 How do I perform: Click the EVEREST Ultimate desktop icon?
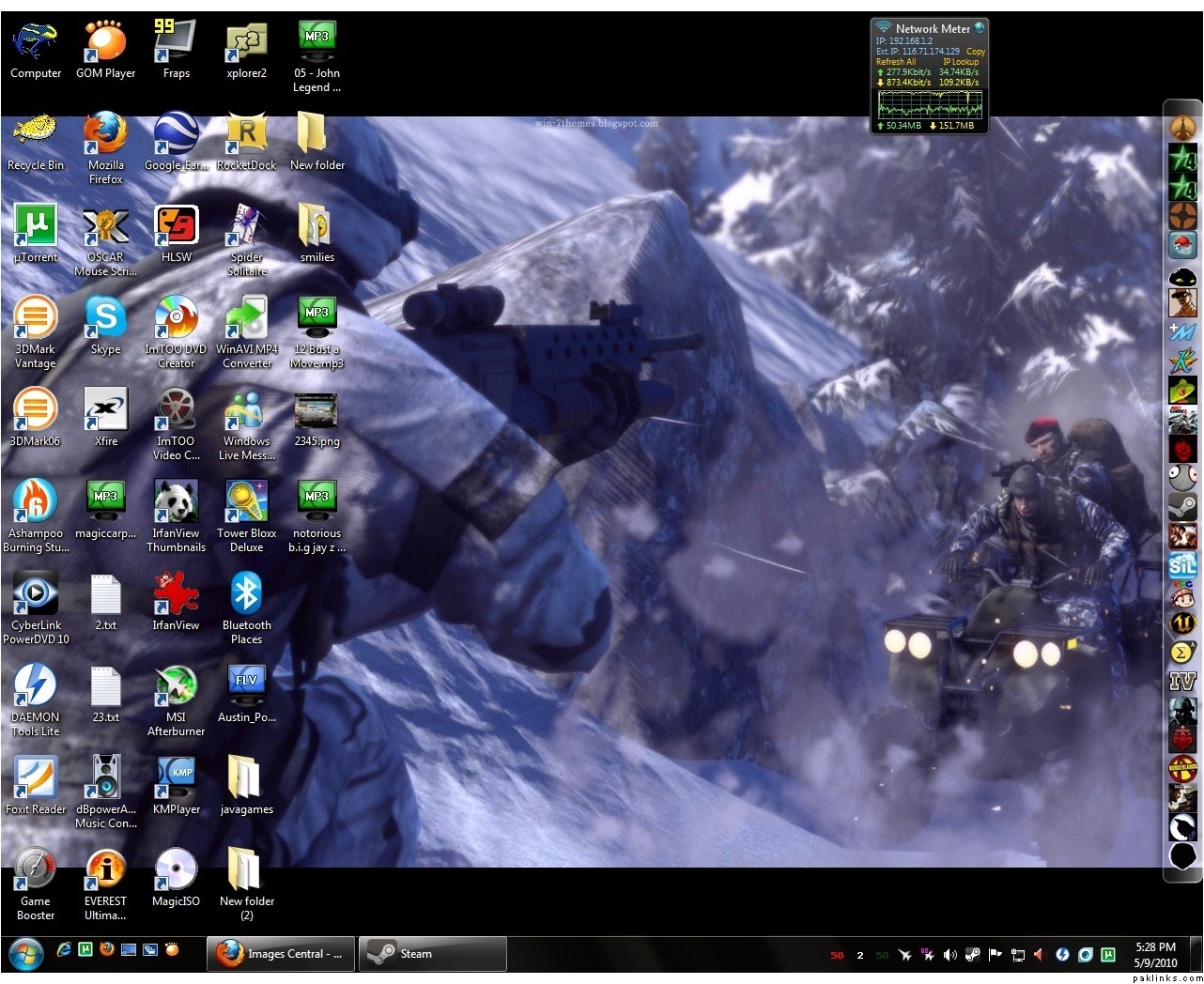point(105,870)
